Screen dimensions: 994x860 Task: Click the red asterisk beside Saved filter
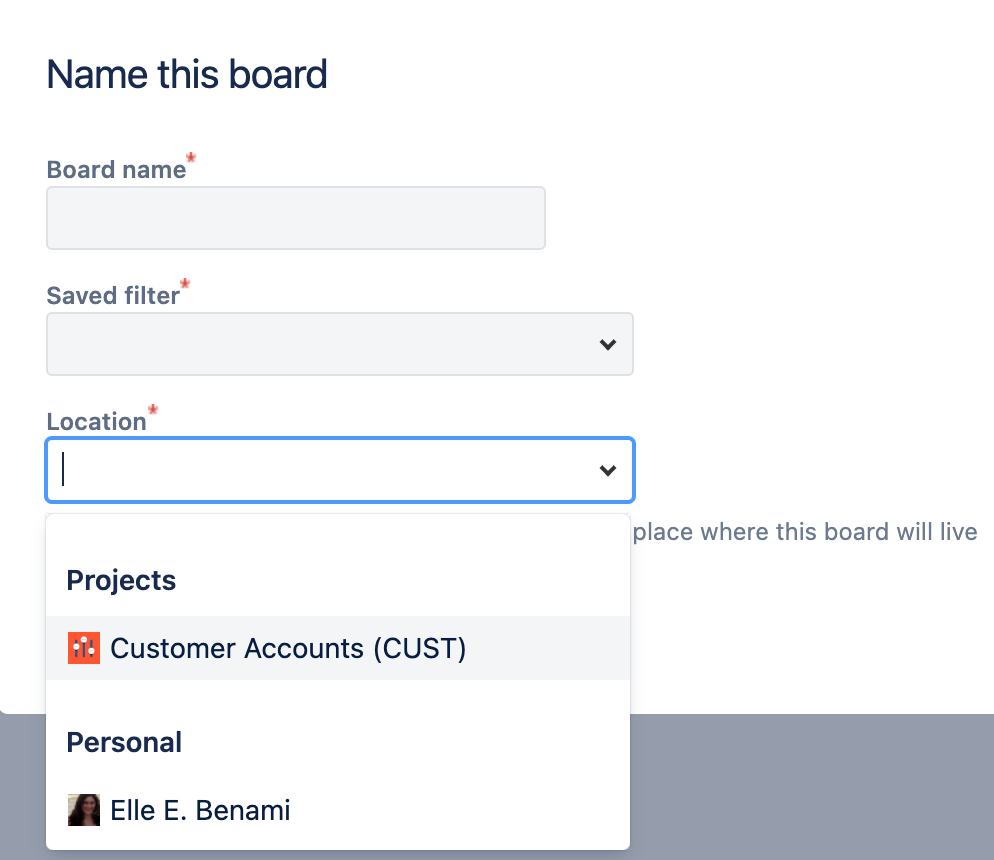coord(185,286)
